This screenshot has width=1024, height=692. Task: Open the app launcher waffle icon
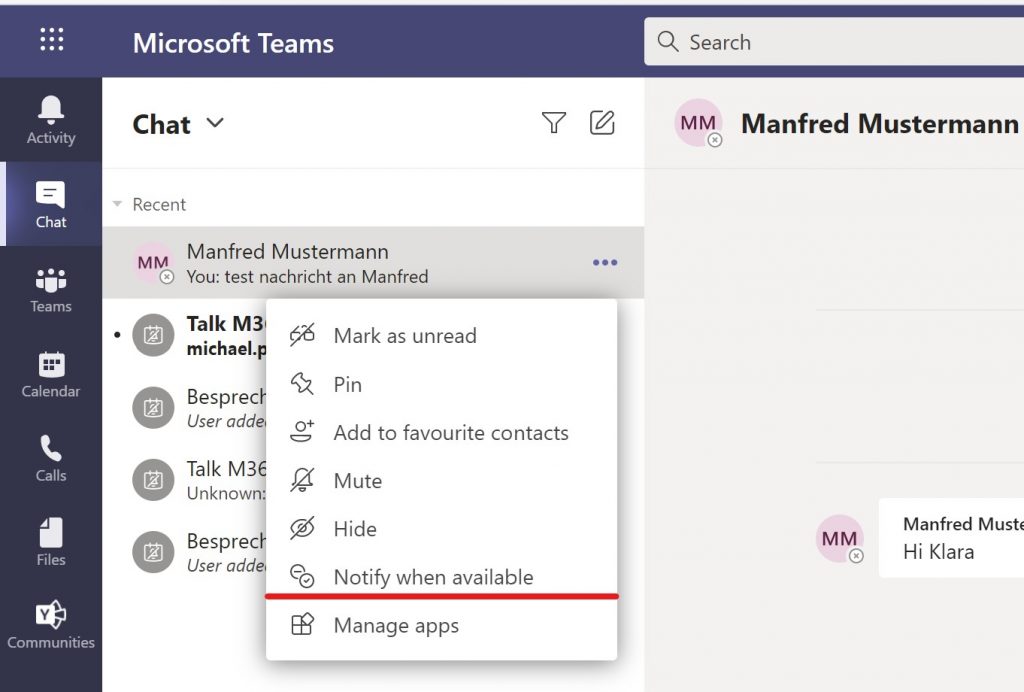pos(51,40)
